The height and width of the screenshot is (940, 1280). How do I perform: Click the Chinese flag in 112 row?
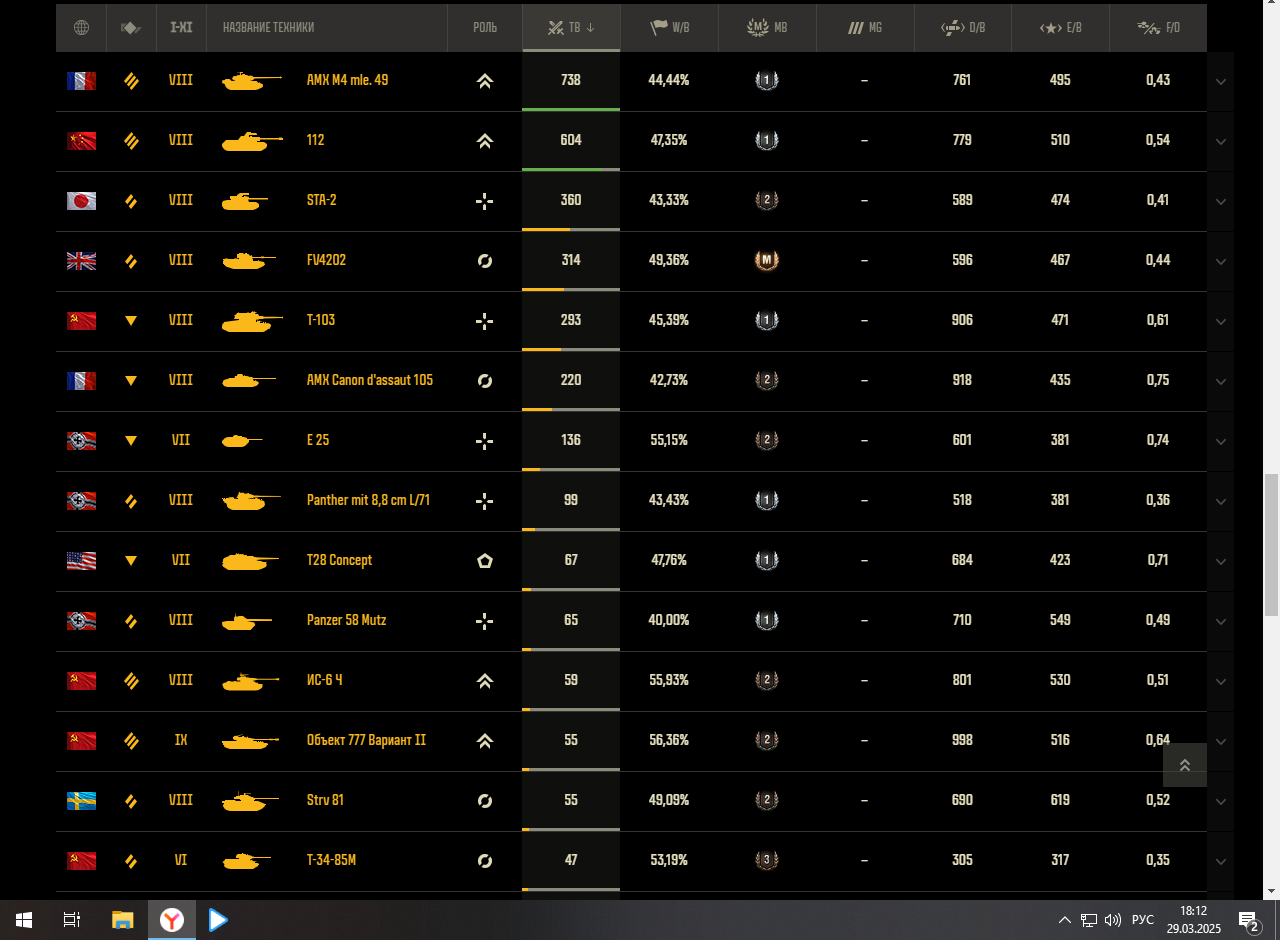81,141
